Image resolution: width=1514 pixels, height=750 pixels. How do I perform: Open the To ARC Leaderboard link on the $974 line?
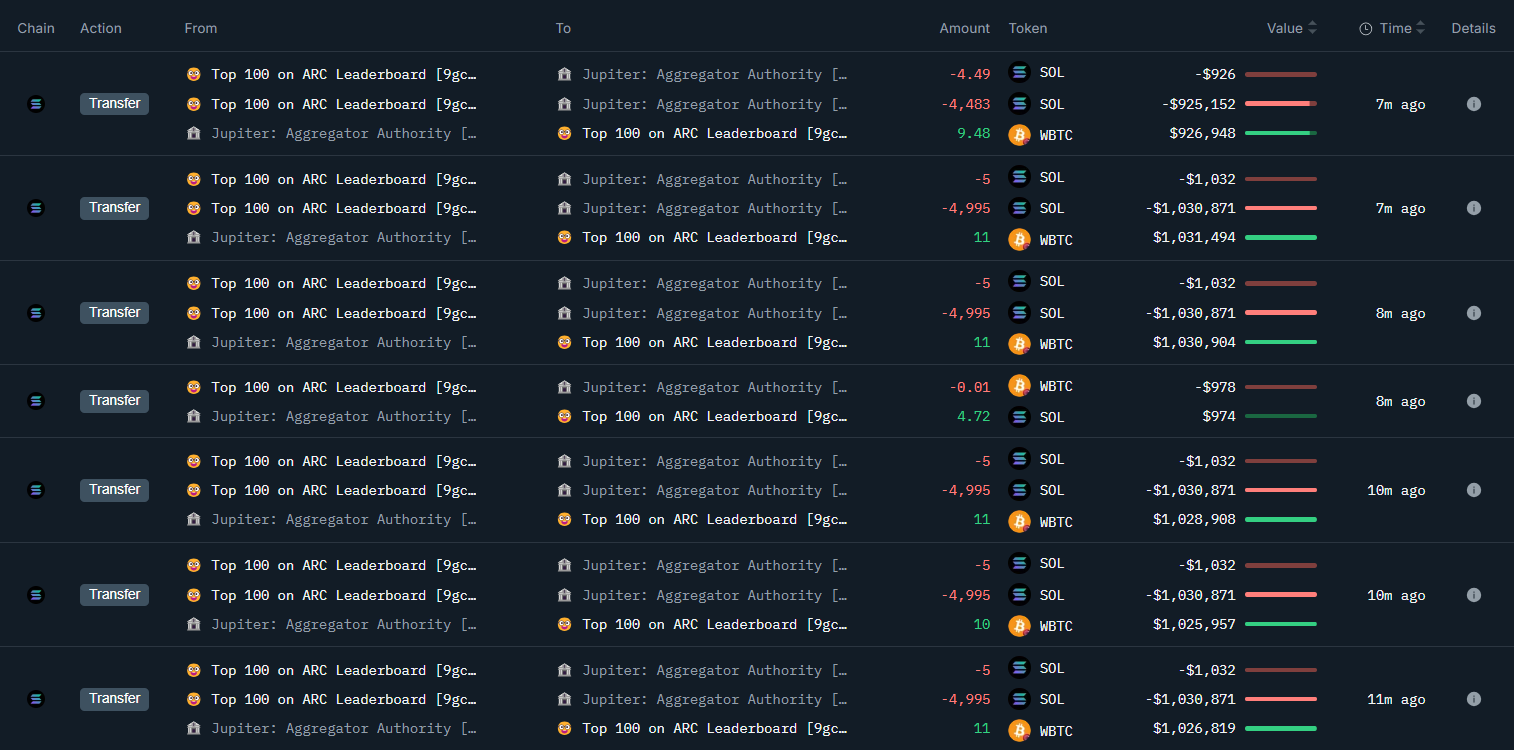tap(715, 416)
